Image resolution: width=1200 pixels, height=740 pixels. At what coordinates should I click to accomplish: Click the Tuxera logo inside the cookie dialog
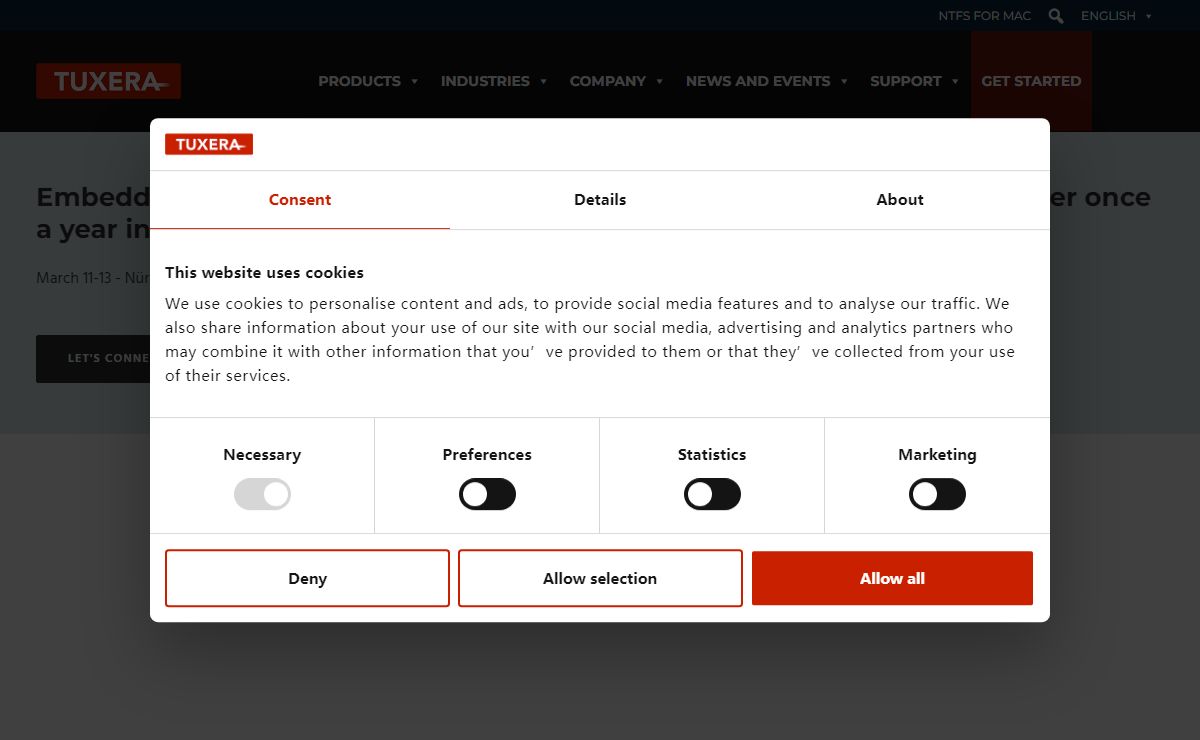point(209,144)
